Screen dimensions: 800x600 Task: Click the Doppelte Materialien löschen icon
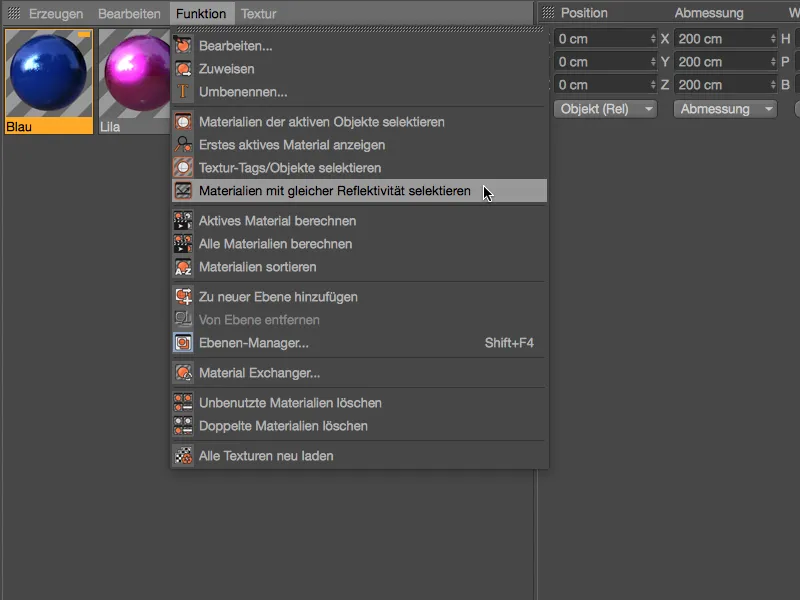(185, 426)
